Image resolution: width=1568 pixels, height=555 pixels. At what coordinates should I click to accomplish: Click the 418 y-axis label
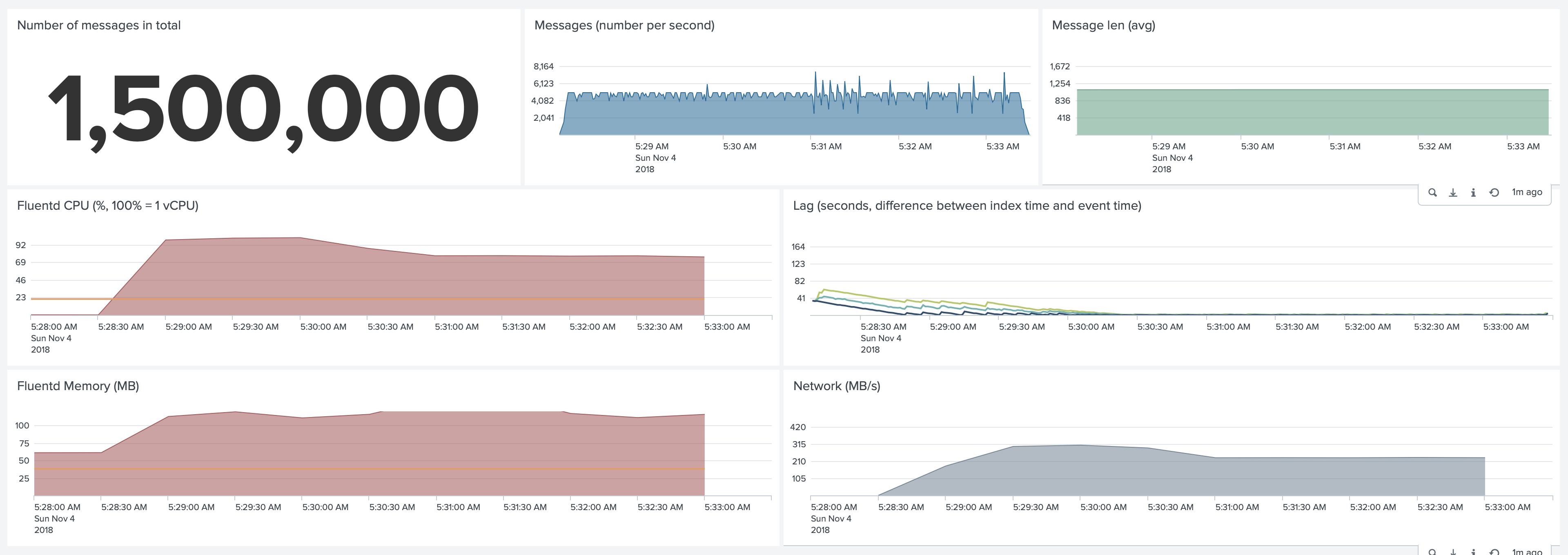coord(1063,118)
